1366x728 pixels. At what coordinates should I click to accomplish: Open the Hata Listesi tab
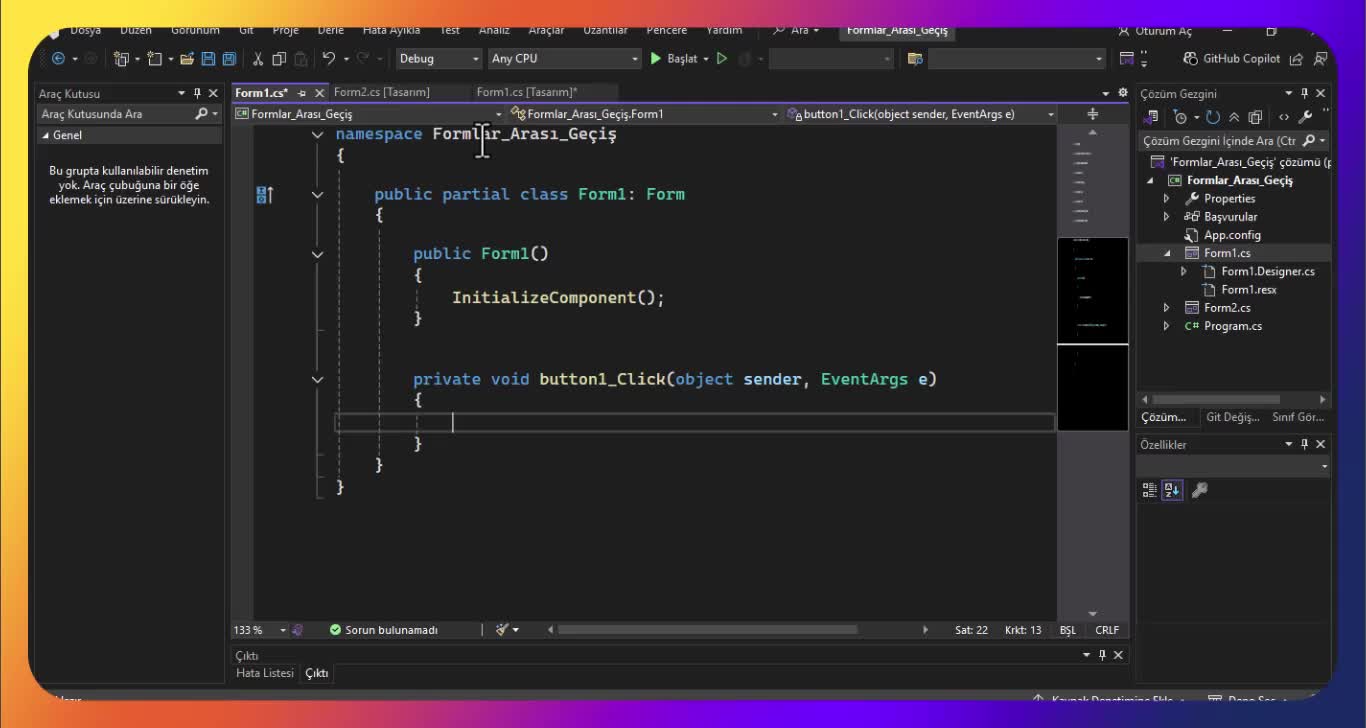pos(265,673)
